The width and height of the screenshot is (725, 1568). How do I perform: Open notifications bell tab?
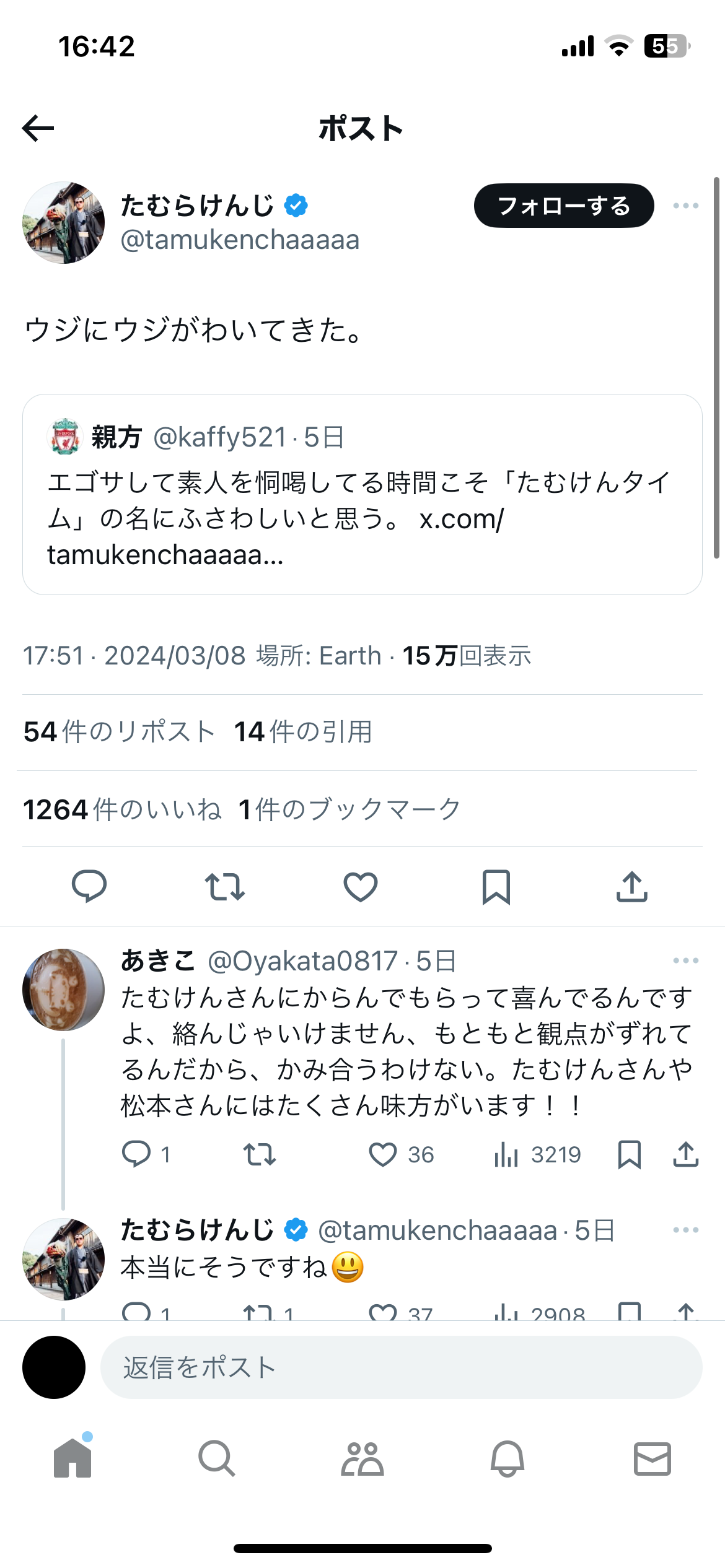(x=507, y=1459)
